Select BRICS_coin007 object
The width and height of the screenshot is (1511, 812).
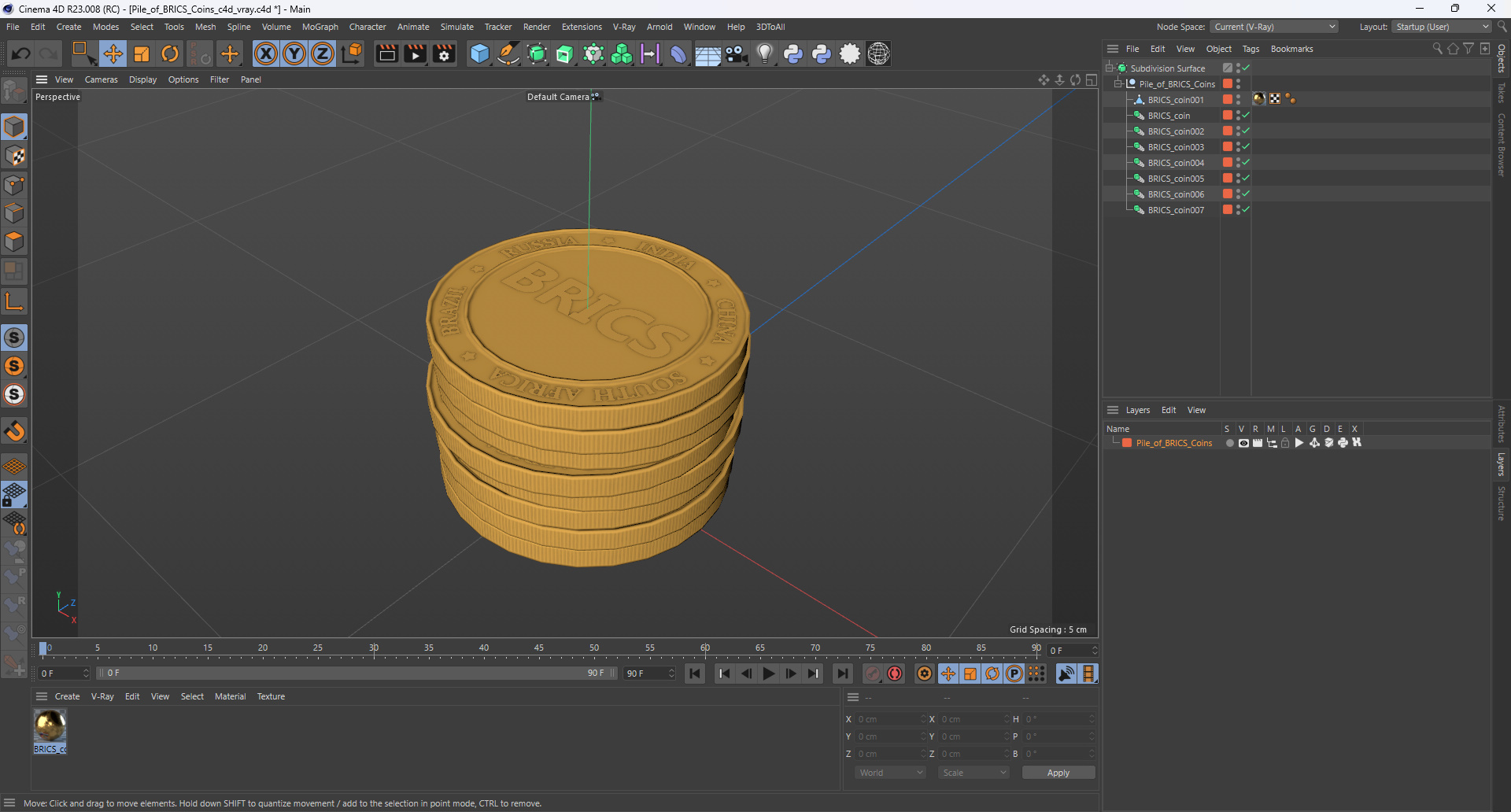pos(1176,210)
